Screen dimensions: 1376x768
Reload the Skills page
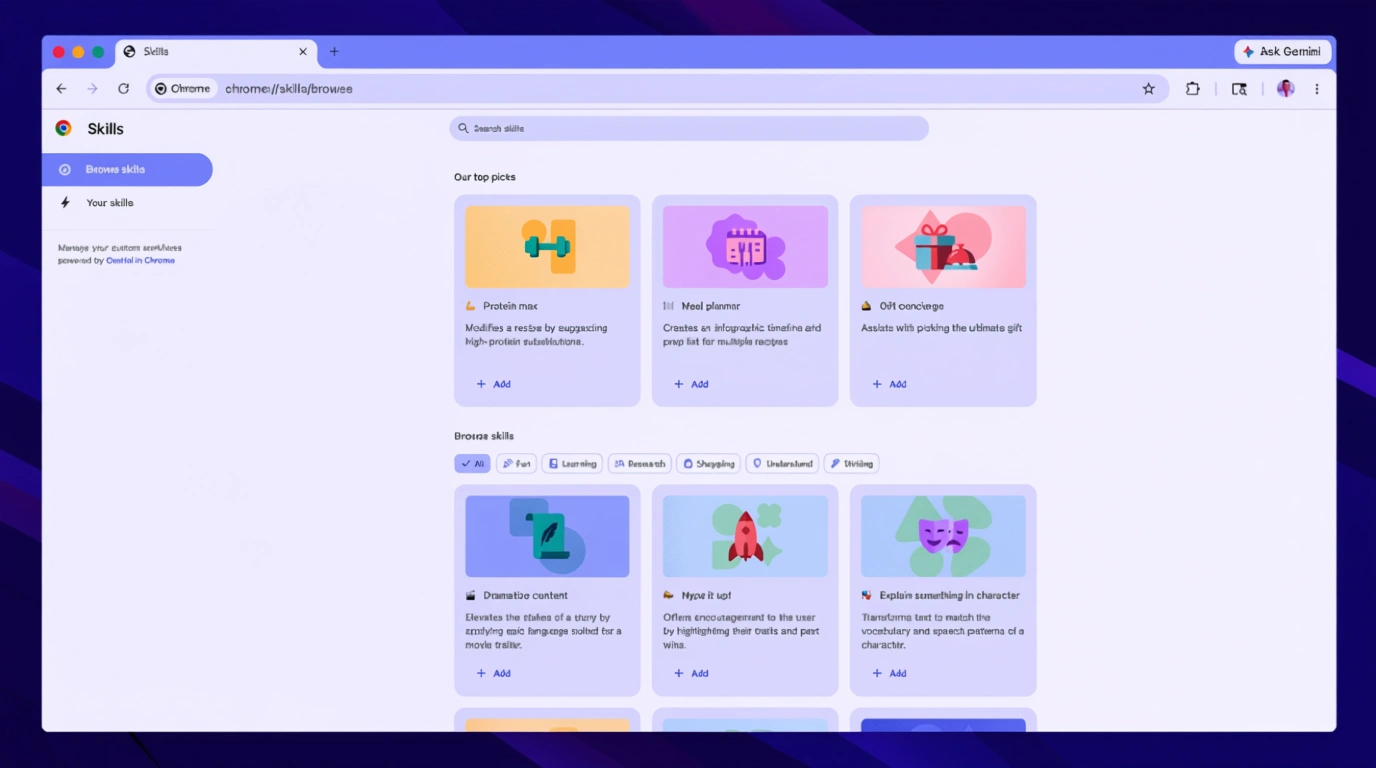pos(123,89)
